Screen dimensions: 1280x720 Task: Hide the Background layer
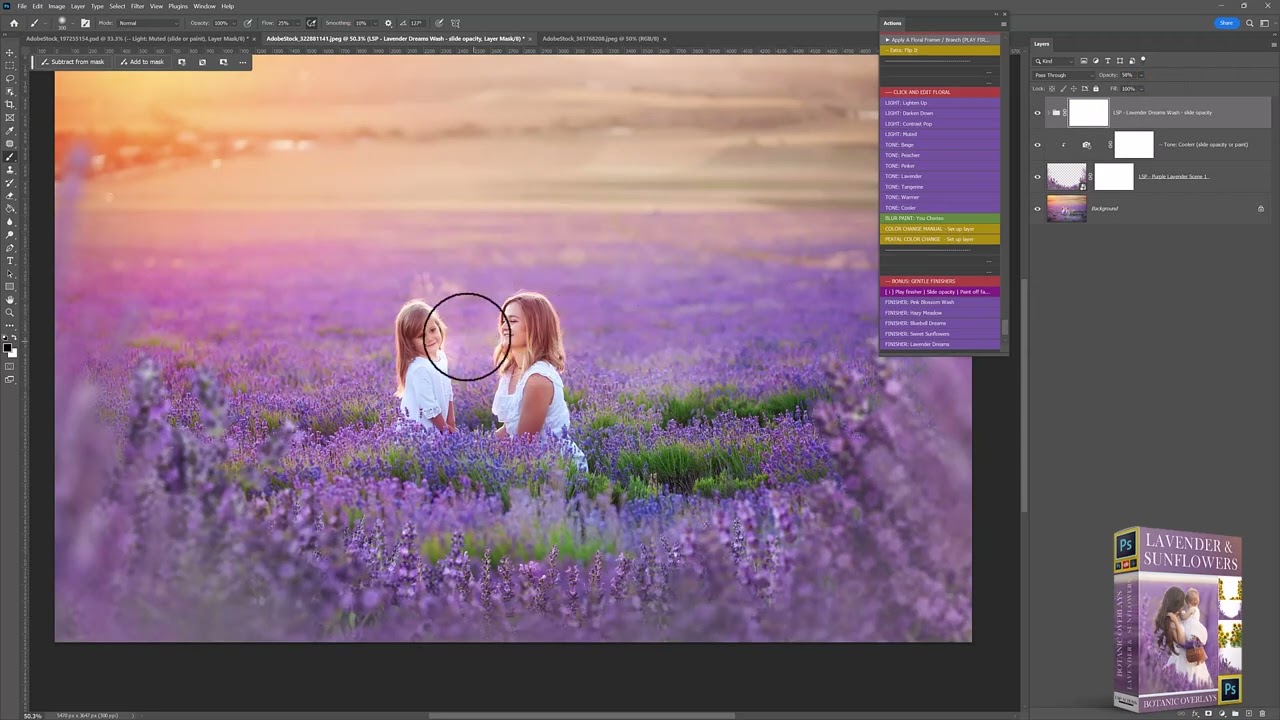1037,209
